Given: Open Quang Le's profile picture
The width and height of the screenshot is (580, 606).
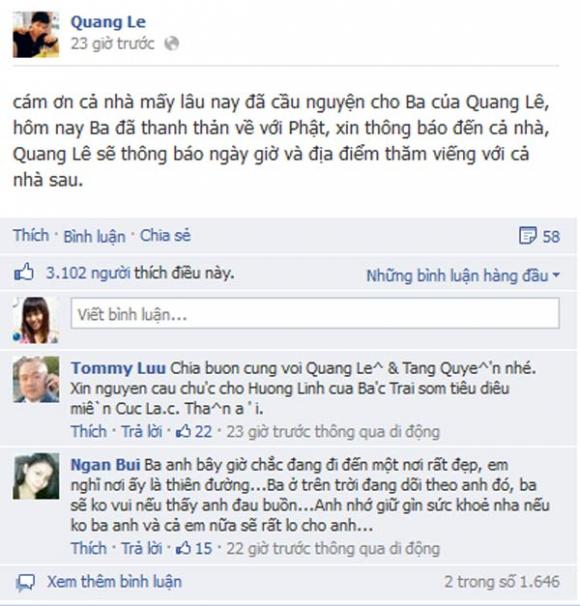Looking at the screenshot, I should [x=36, y=34].
